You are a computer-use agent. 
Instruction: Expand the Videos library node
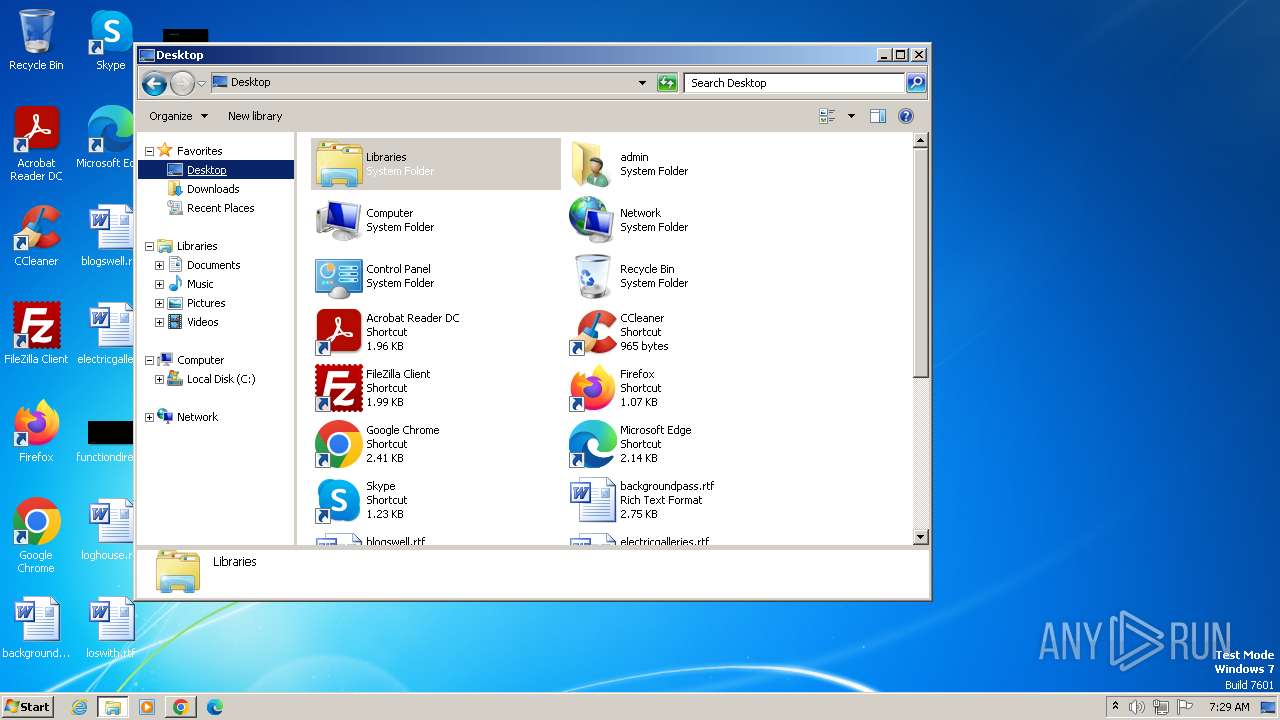159,322
